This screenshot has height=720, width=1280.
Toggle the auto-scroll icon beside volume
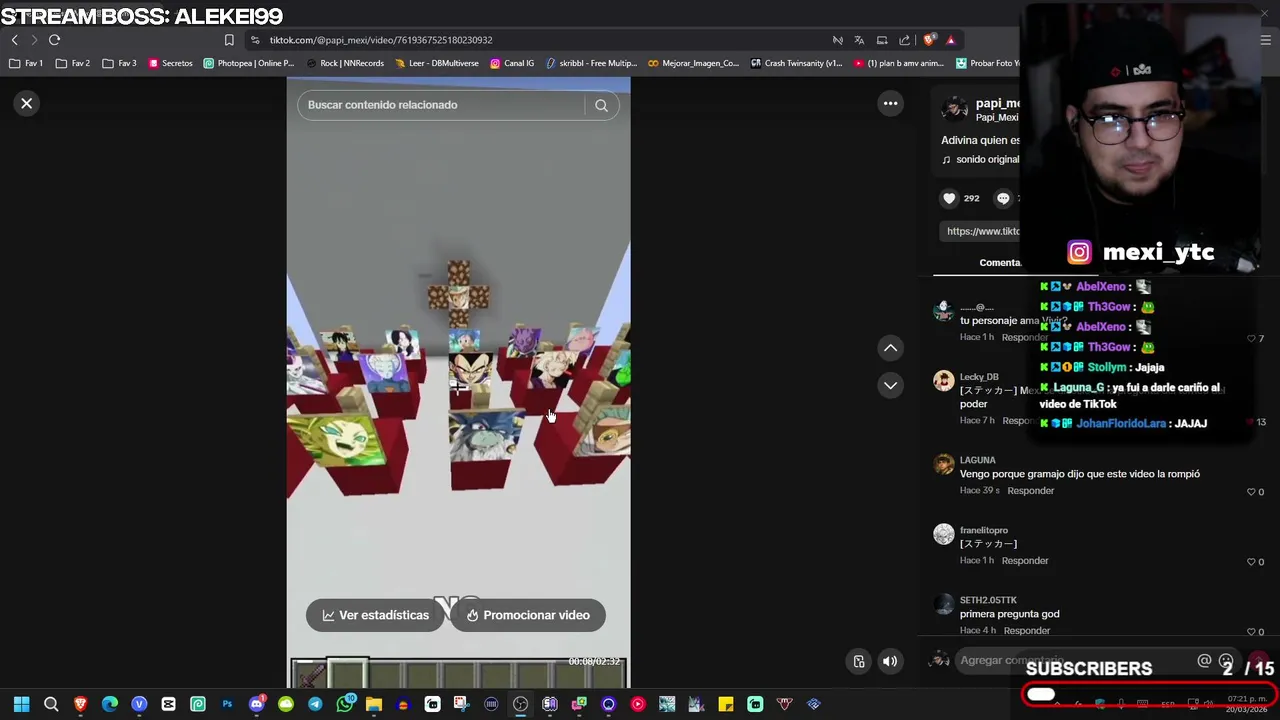pos(858,661)
